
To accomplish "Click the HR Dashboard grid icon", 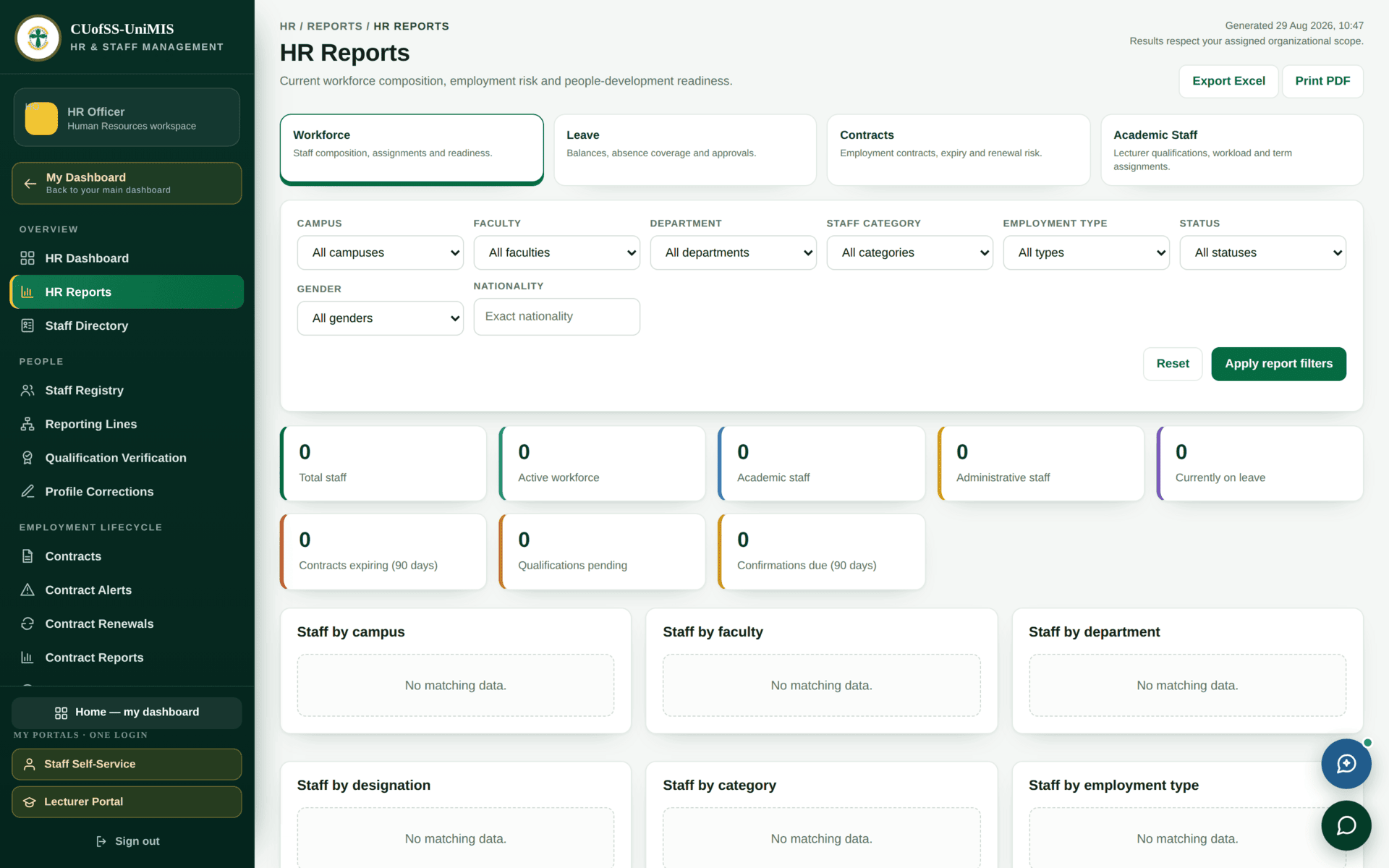I will (x=27, y=258).
